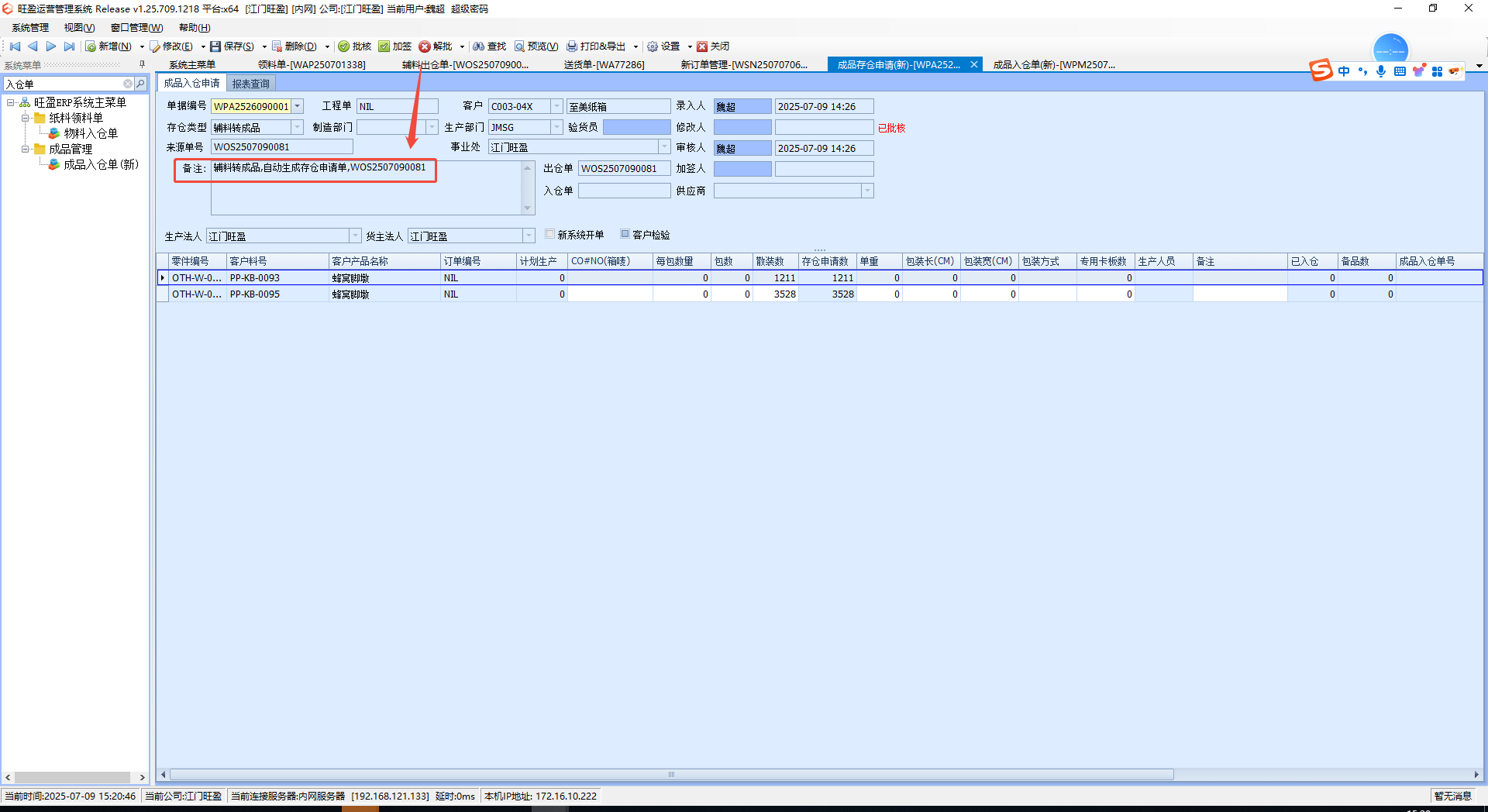Open the 新增 dropdown arrow
The width and height of the screenshot is (1488, 812).
pos(142,46)
